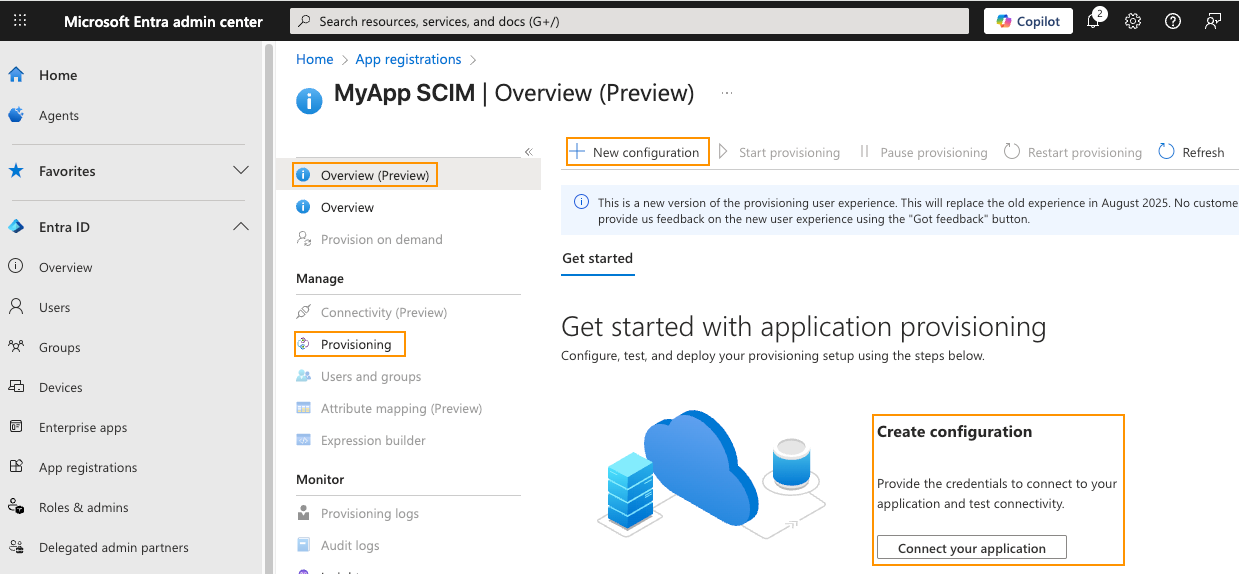Select Overview (Preview) in resource menu
Image resolution: width=1239 pixels, height=574 pixels.
tap(375, 175)
